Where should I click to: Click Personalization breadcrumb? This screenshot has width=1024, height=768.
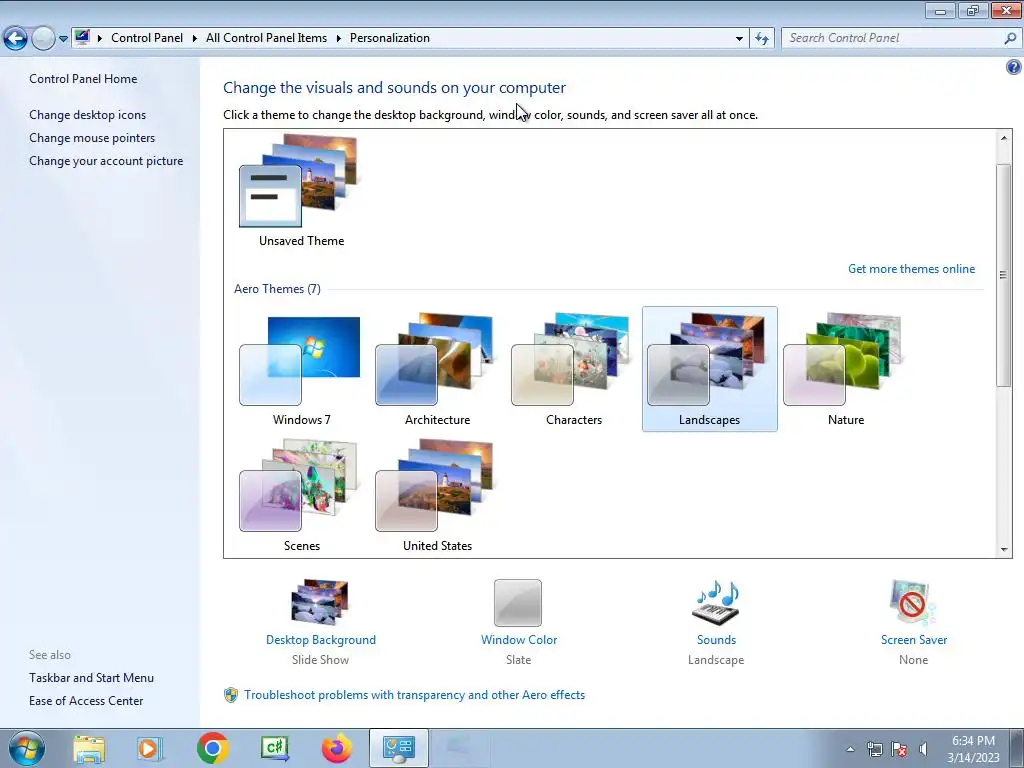(x=390, y=38)
